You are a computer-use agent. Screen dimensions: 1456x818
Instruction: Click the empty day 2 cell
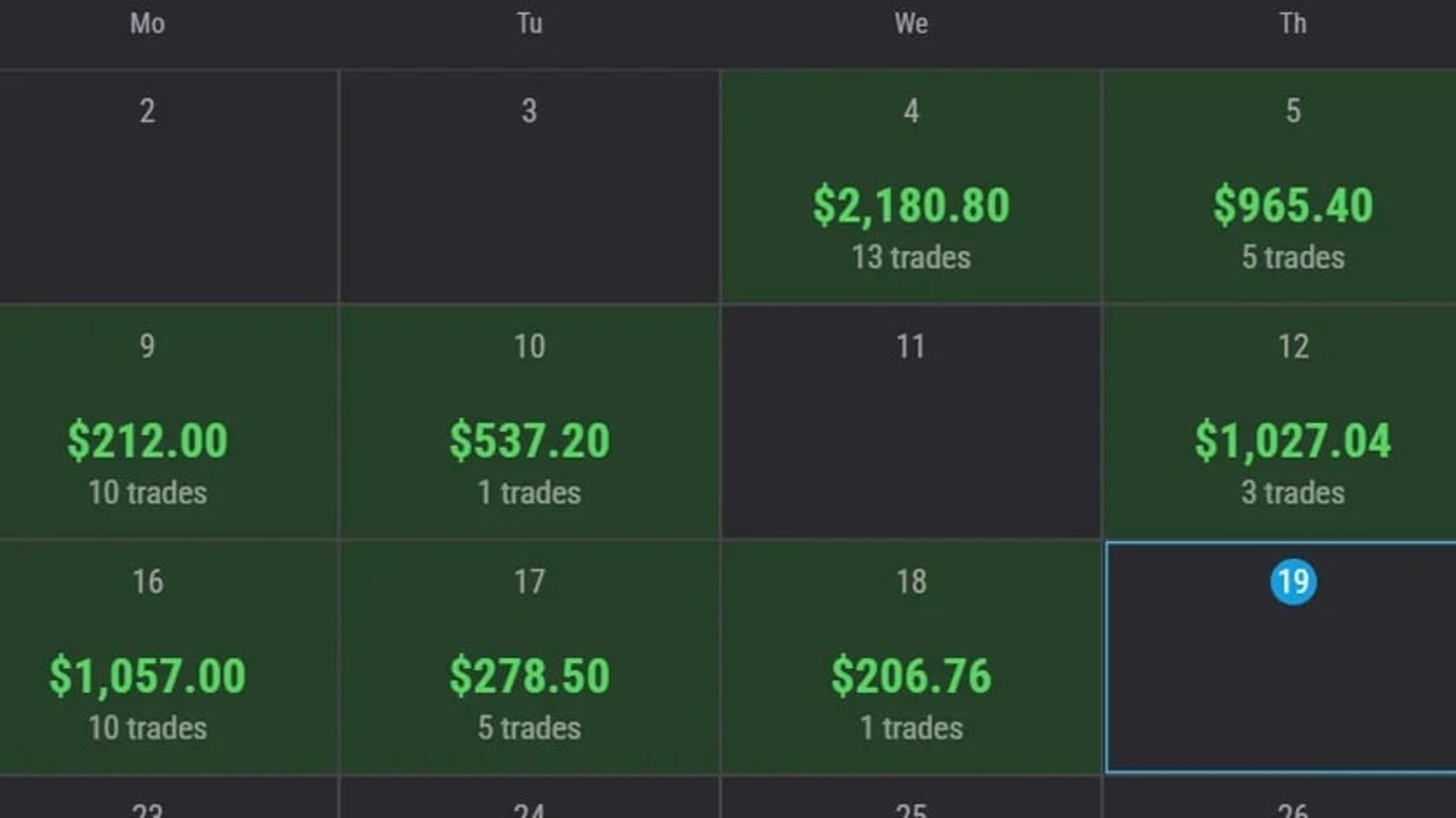(168, 186)
